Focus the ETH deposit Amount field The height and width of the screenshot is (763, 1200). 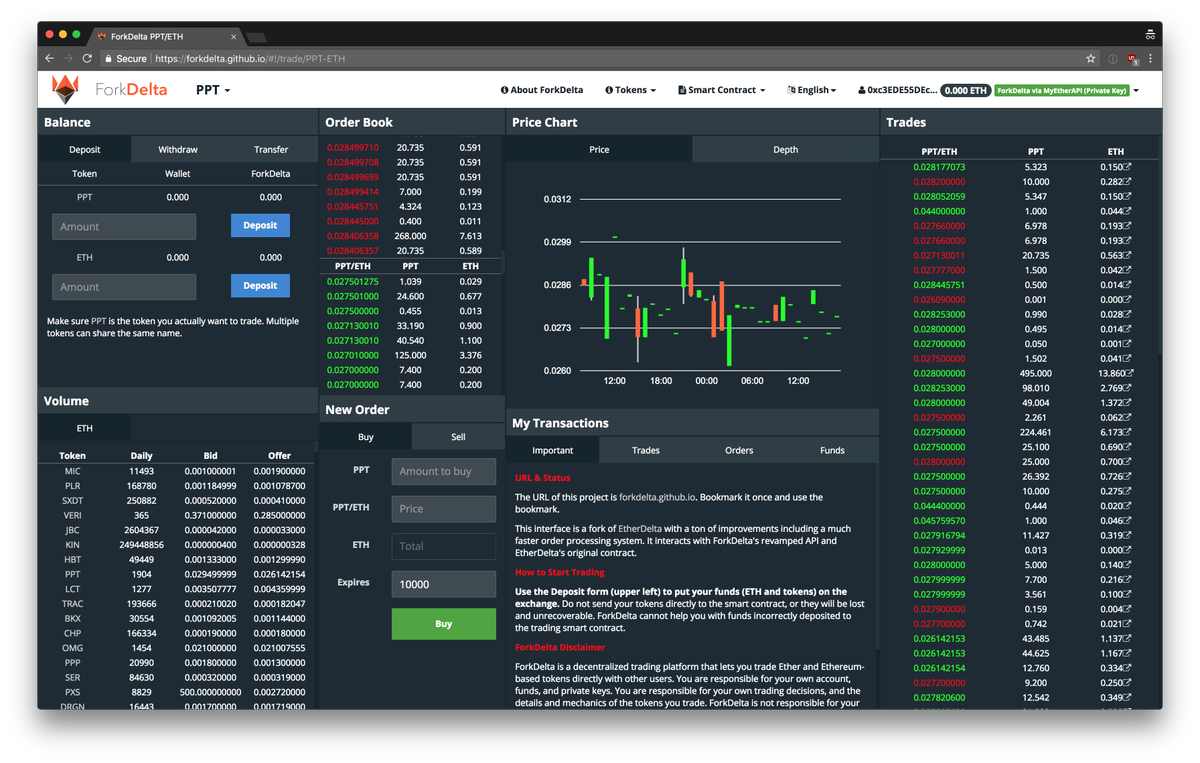[x=124, y=287]
